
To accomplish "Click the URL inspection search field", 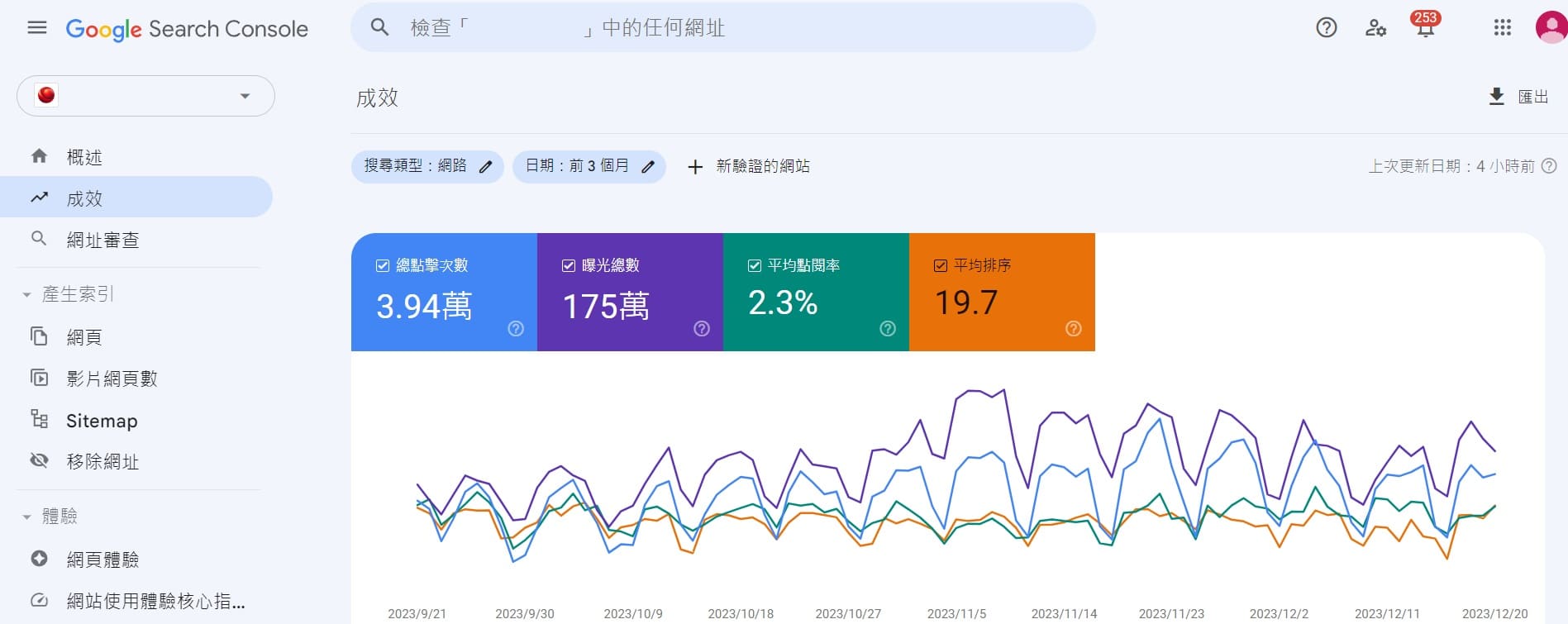I will pyautogui.click(x=723, y=27).
